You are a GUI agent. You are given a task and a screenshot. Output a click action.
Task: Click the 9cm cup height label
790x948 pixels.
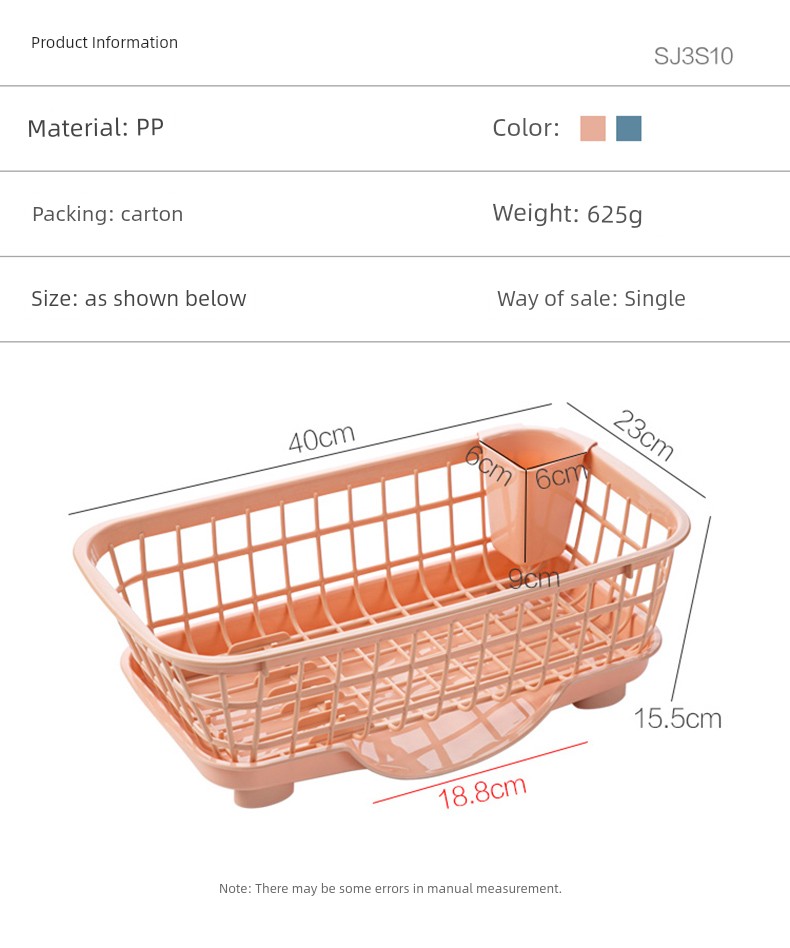(534, 578)
